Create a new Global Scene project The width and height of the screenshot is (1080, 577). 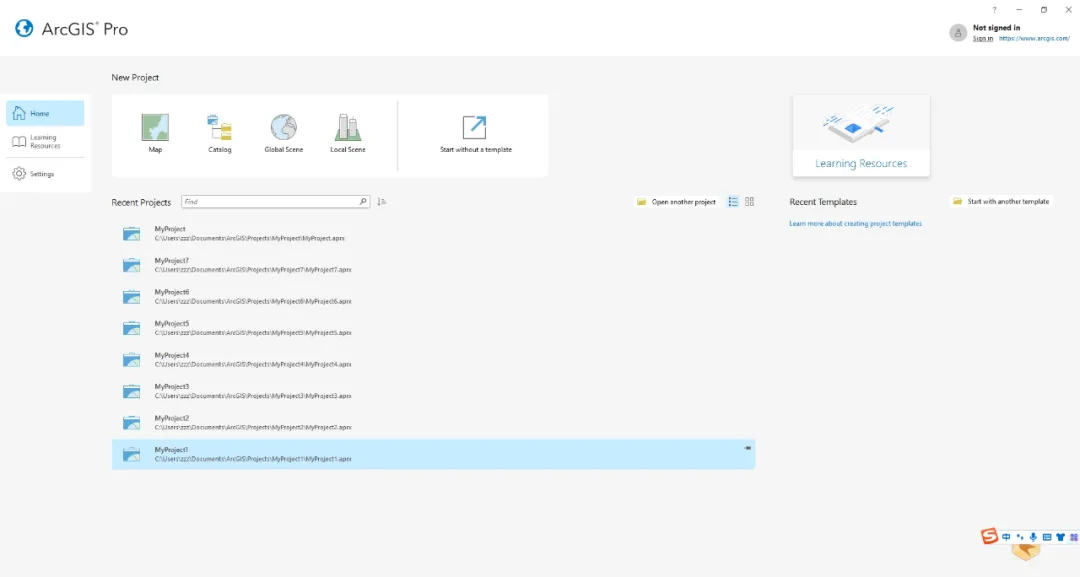(x=284, y=134)
